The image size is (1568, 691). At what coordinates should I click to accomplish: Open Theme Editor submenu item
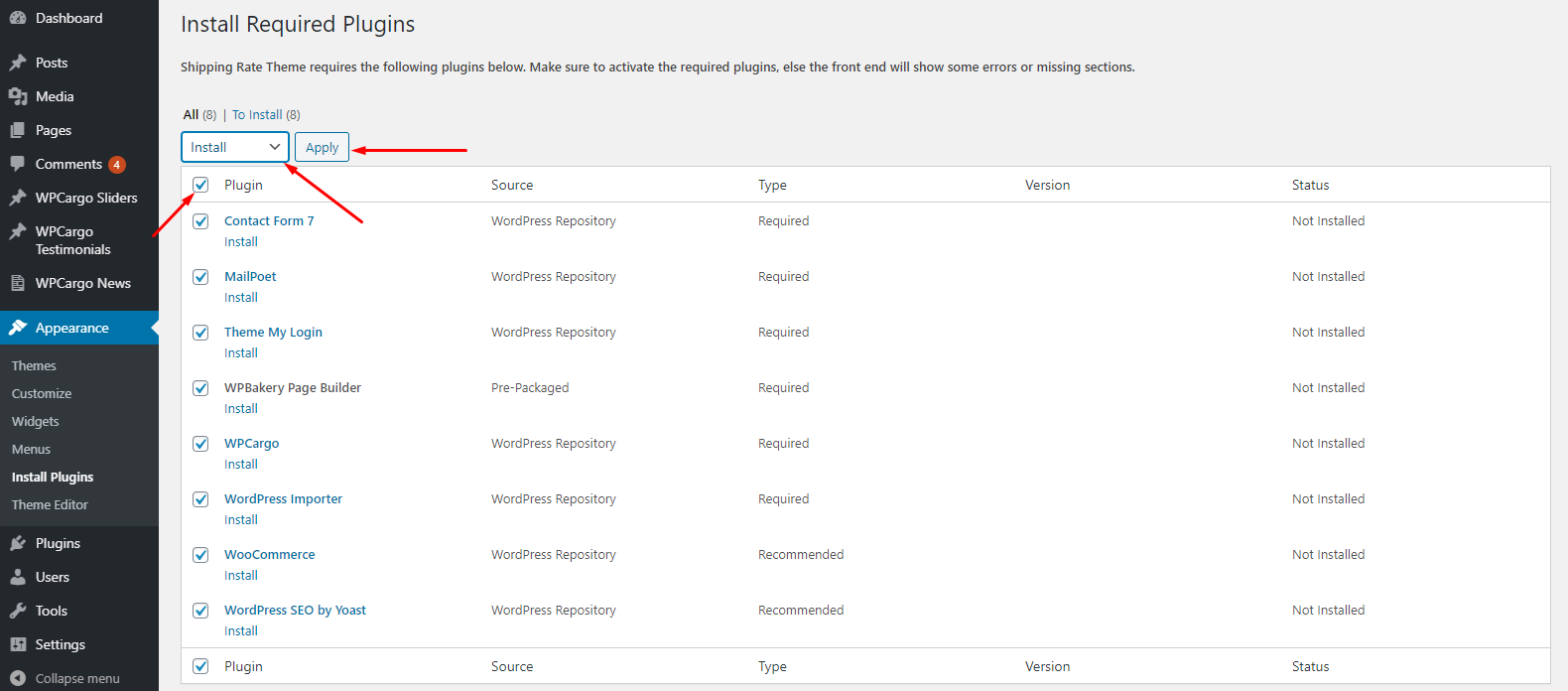50,504
